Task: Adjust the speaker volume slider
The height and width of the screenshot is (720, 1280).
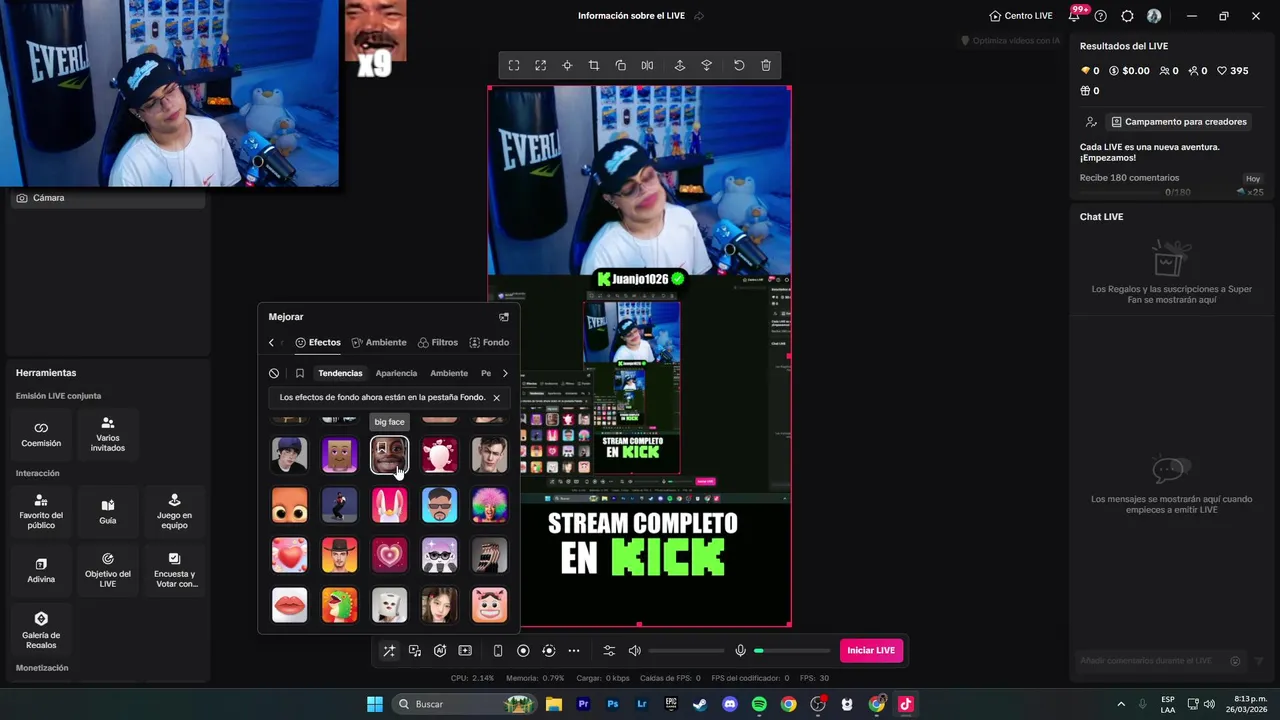Action: [687, 651]
